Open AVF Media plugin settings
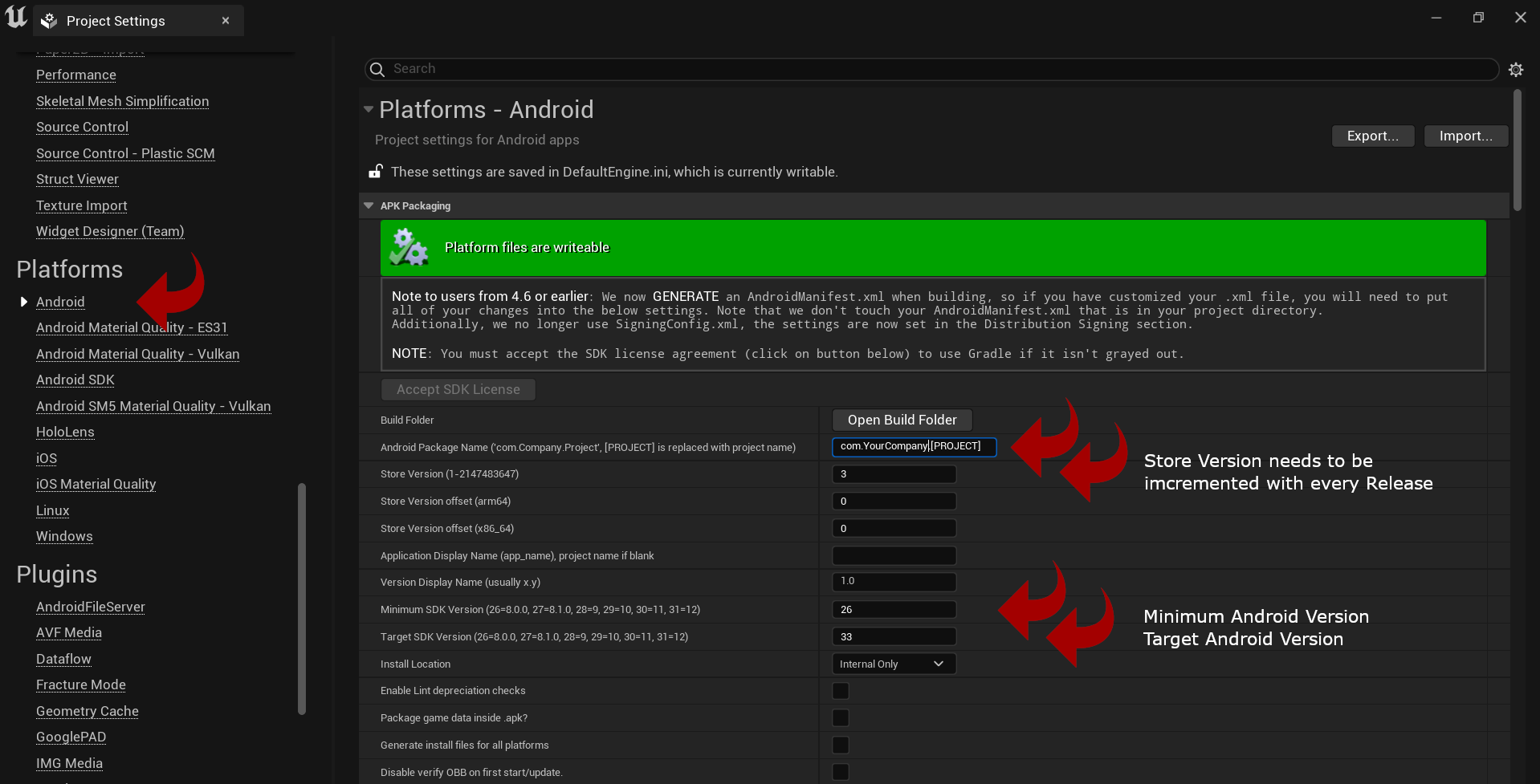 [x=69, y=632]
